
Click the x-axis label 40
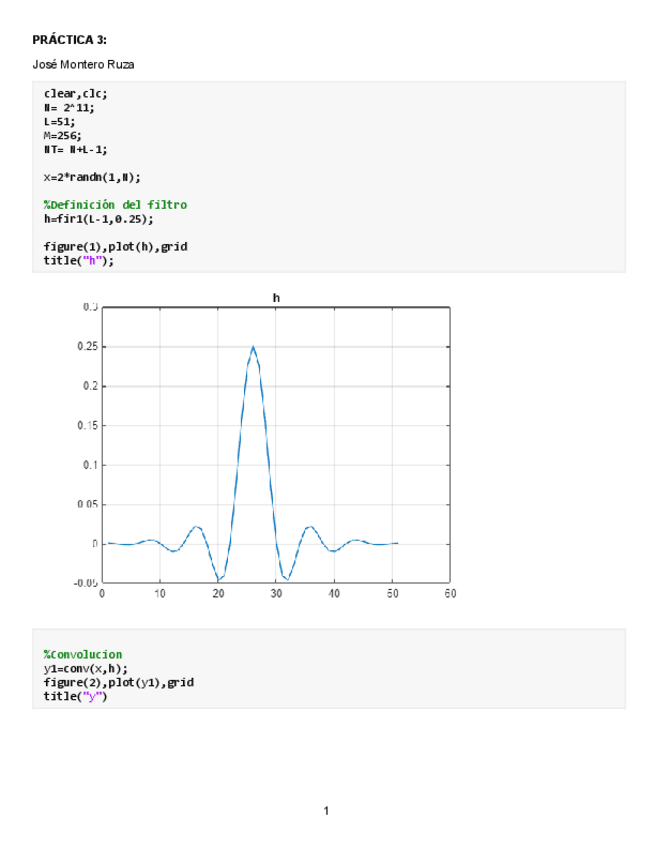click(x=334, y=593)
